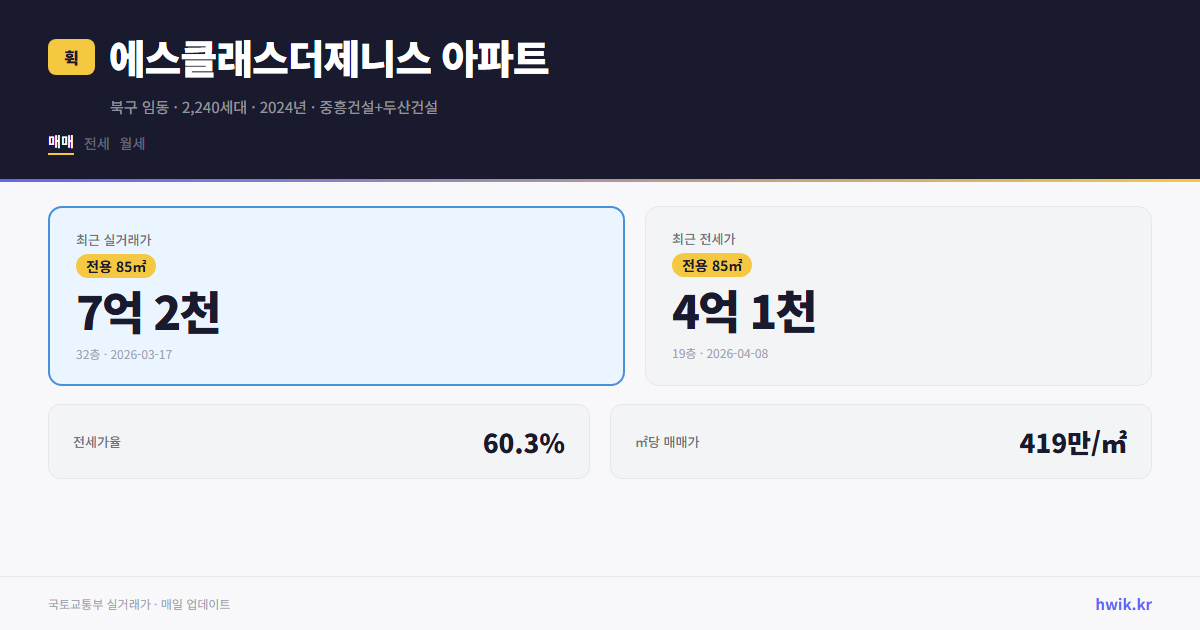Click the 19층 · 2026-04-08 jeonse detail
1200x630 pixels.
click(x=720, y=354)
